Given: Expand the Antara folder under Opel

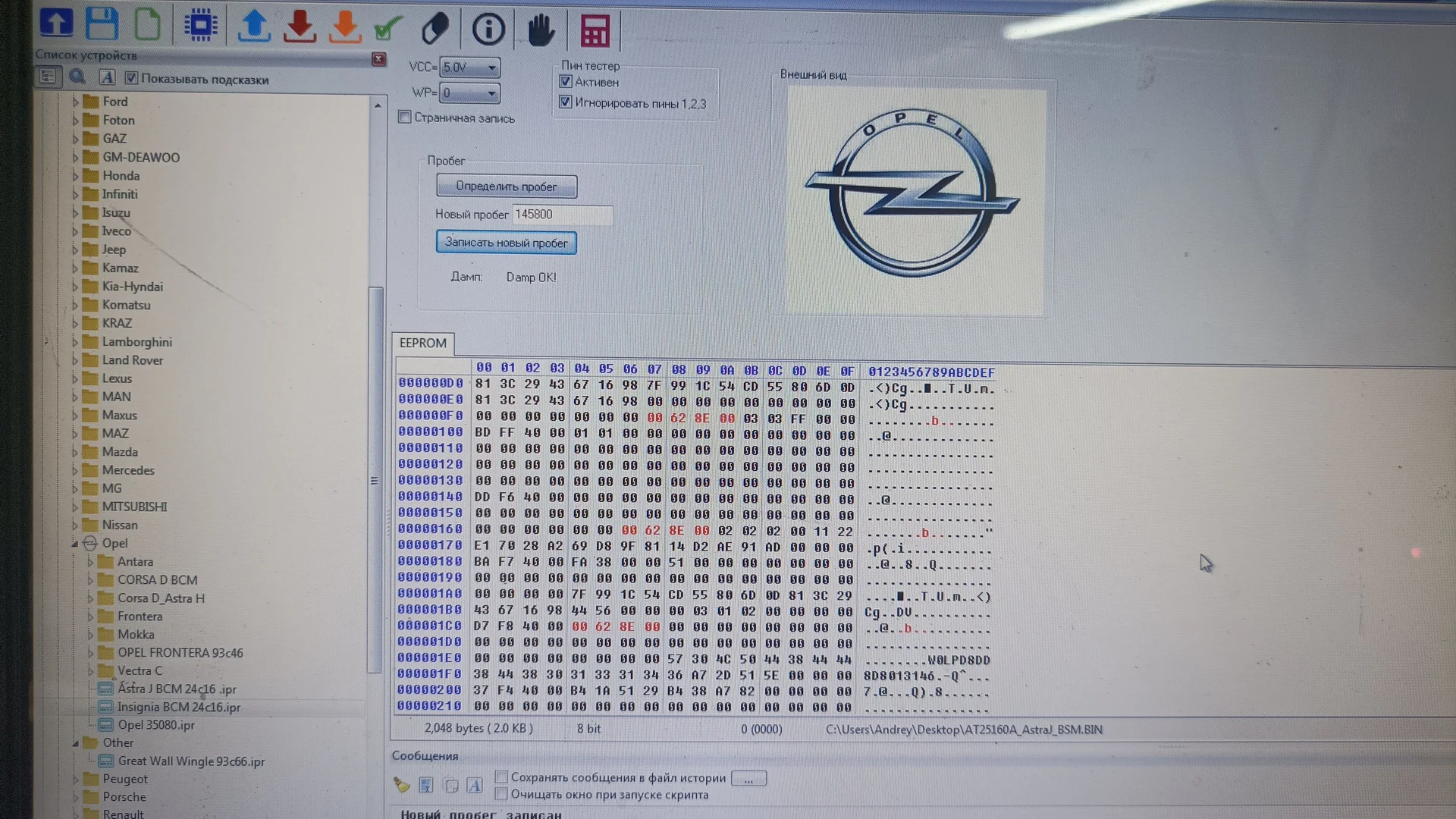Looking at the screenshot, I should coord(90,562).
